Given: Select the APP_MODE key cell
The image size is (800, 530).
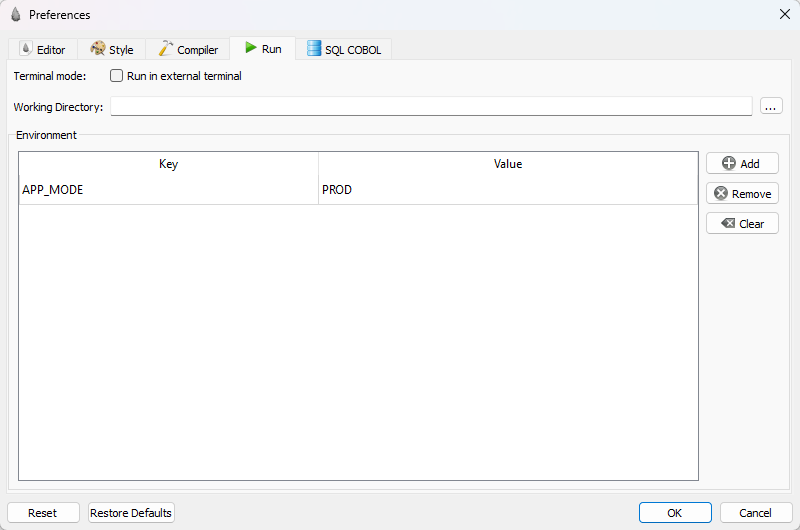Looking at the screenshot, I should (168, 190).
